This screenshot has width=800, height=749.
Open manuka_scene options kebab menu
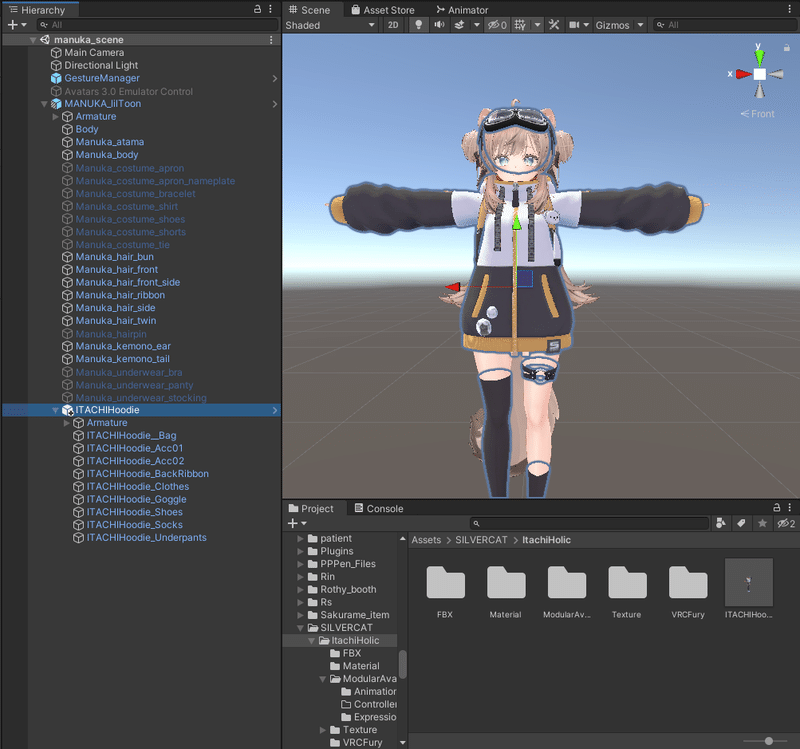point(271,40)
